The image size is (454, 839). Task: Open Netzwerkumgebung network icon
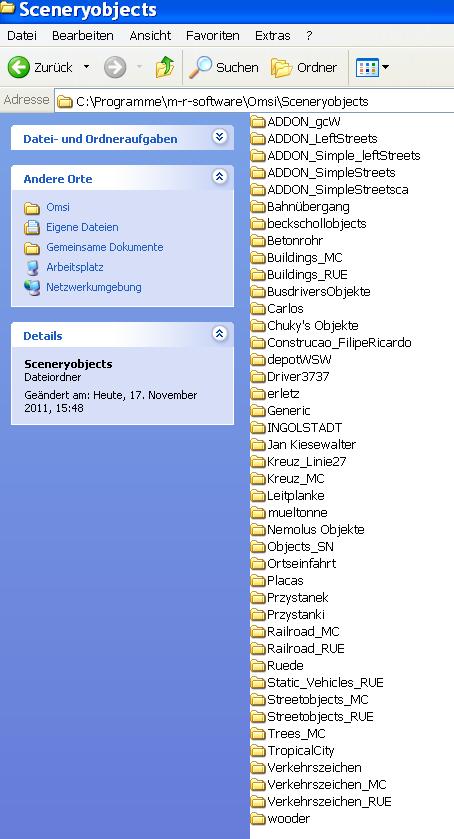point(32,288)
